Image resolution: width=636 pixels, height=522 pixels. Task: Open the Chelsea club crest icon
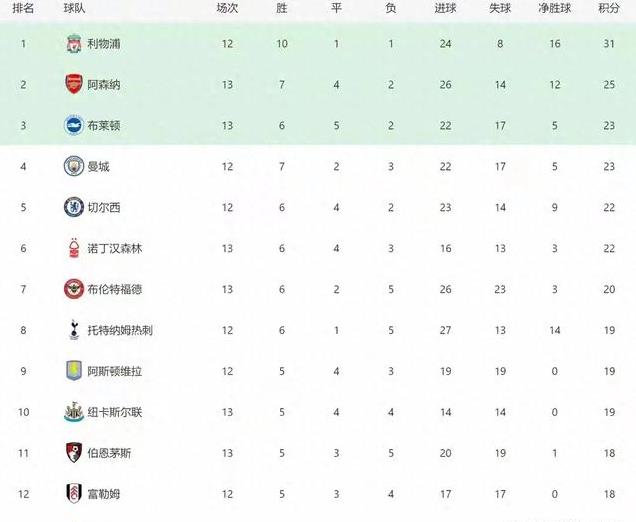[73, 207]
